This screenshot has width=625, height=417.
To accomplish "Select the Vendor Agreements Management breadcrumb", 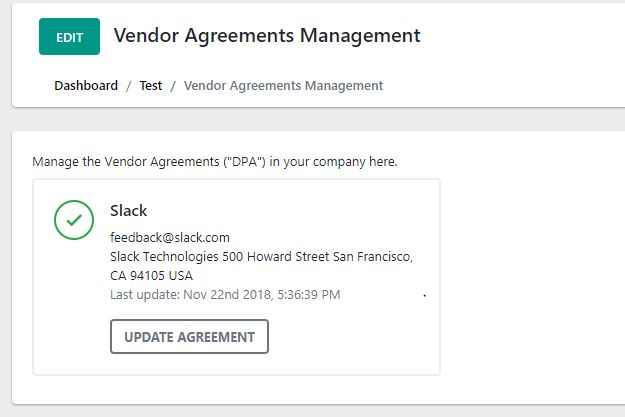I will pyautogui.click(x=283, y=86).
